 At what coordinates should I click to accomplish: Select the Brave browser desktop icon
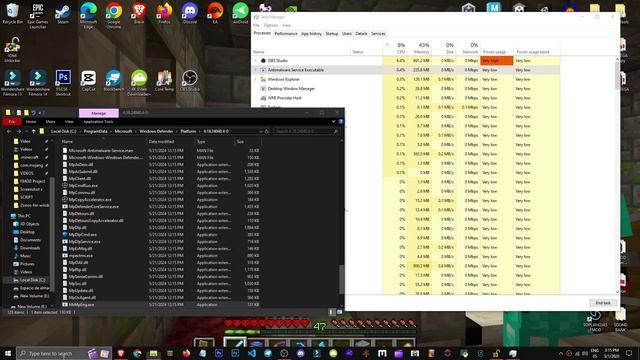click(x=139, y=14)
